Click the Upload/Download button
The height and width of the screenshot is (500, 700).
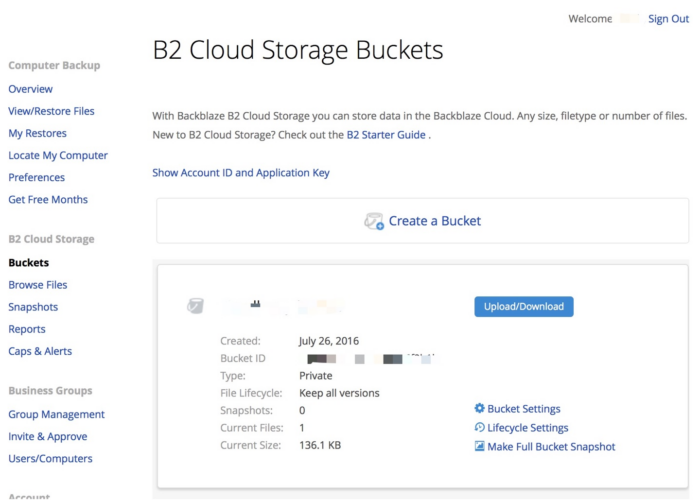pyautogui.click(x=524, y=307)
